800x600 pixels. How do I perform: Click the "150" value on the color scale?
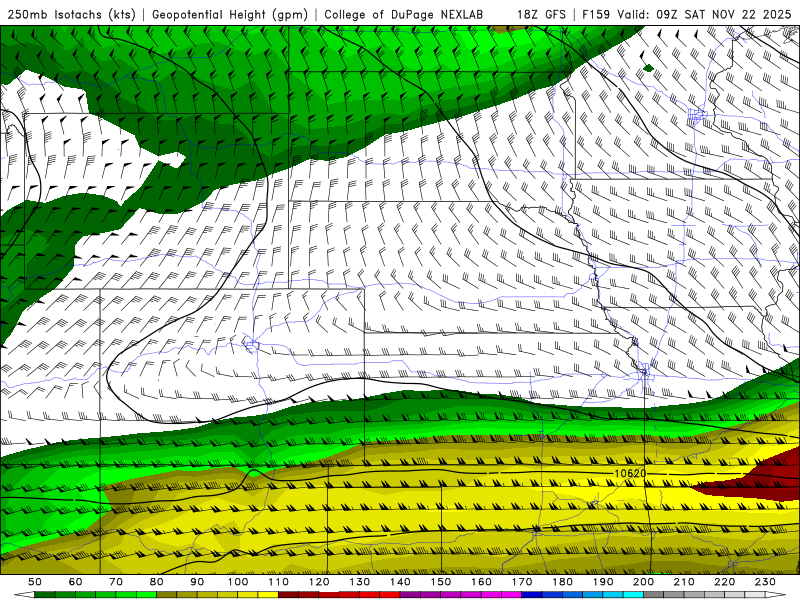[x=441, y=582]
